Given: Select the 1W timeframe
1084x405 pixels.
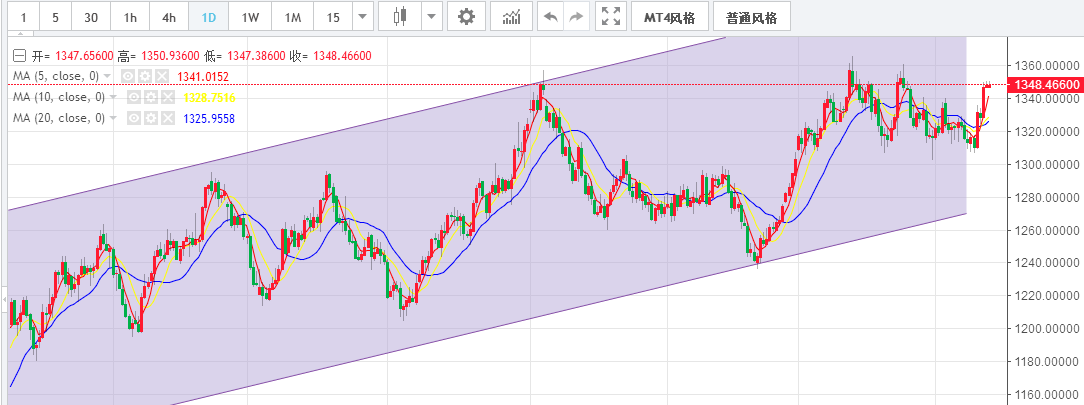Looking at the screenshot, I should click(x=250, y=17).
